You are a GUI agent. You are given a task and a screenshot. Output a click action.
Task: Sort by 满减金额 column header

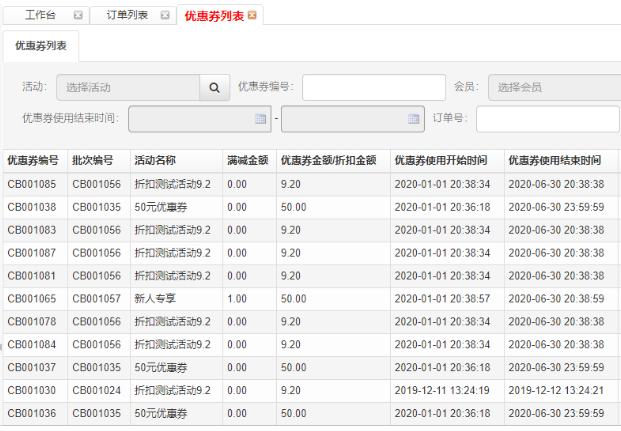[x=250, y=161]
